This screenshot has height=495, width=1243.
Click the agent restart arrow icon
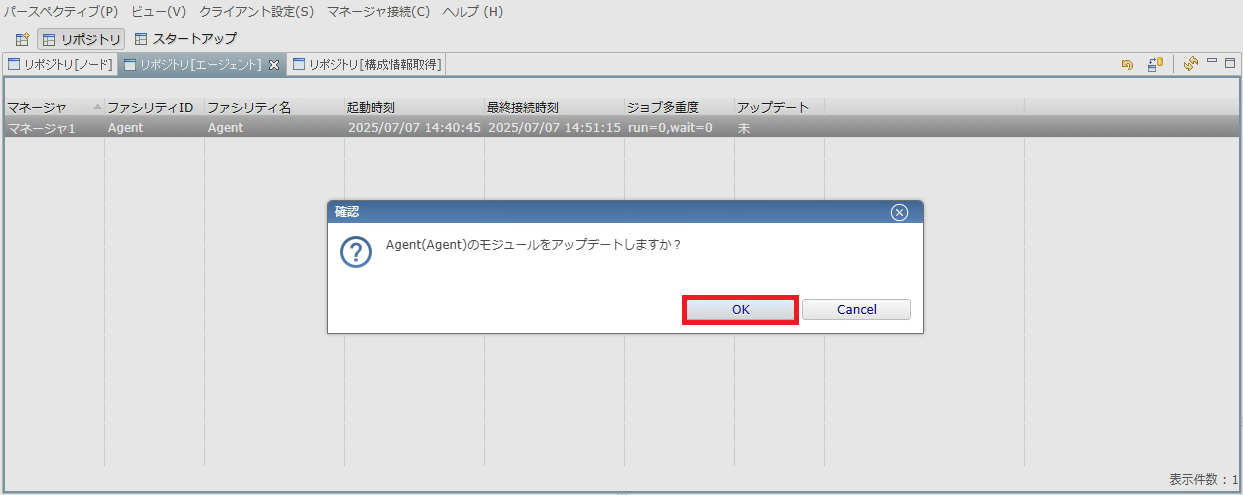tap(1127, 64)
